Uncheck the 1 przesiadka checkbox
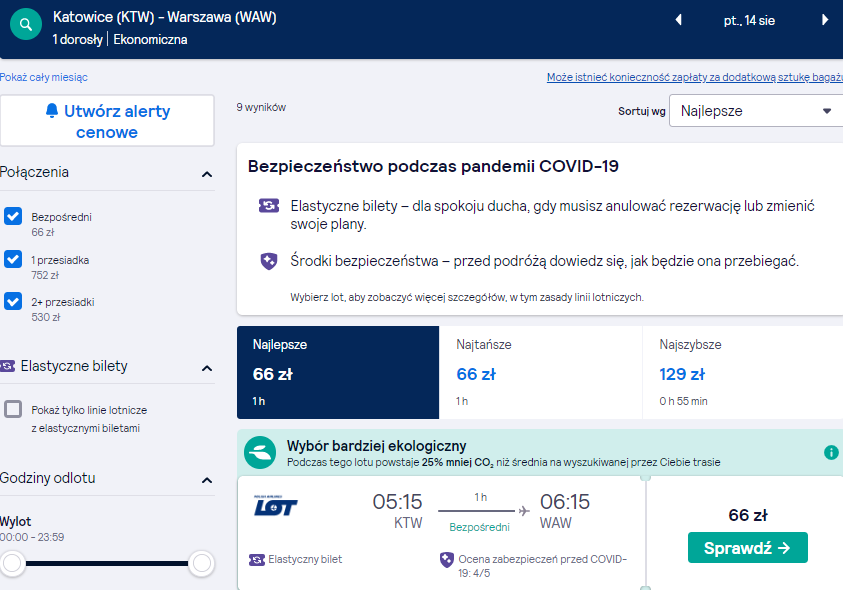This screenshot has width=843, height=590. 13,259
